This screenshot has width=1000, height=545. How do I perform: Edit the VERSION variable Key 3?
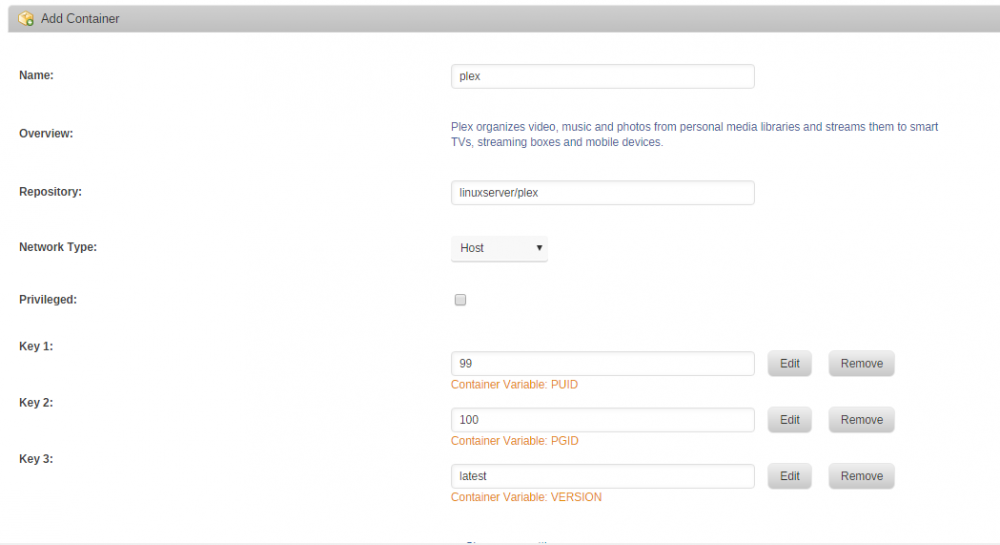click(790, 476)
